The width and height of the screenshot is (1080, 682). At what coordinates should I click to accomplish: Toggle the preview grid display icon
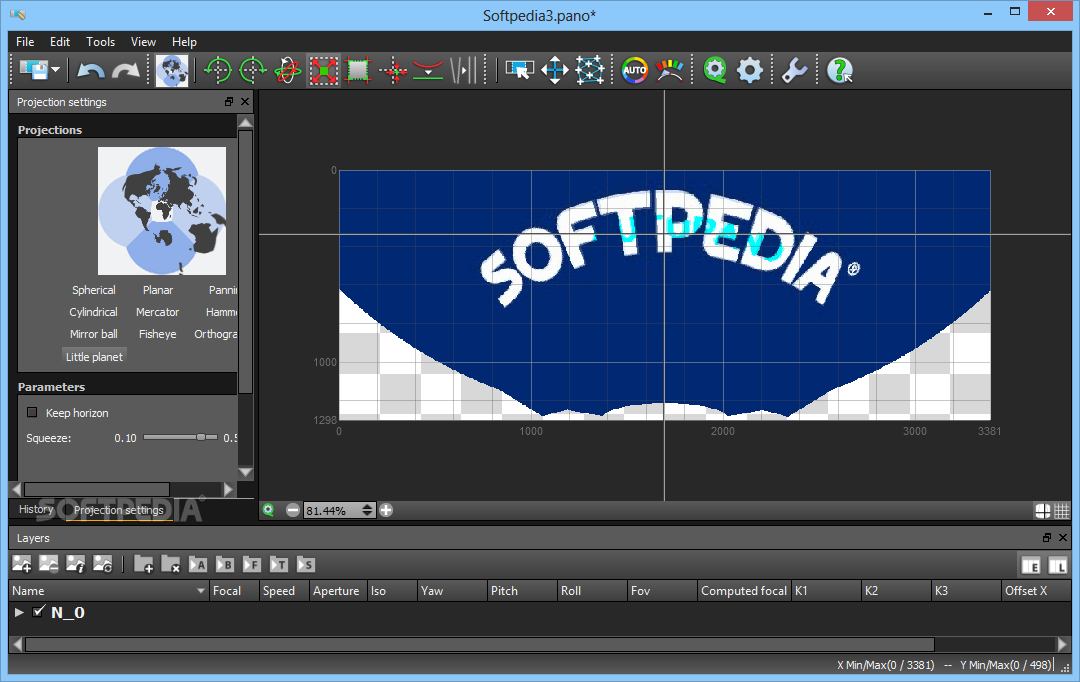pos(1061,510)
